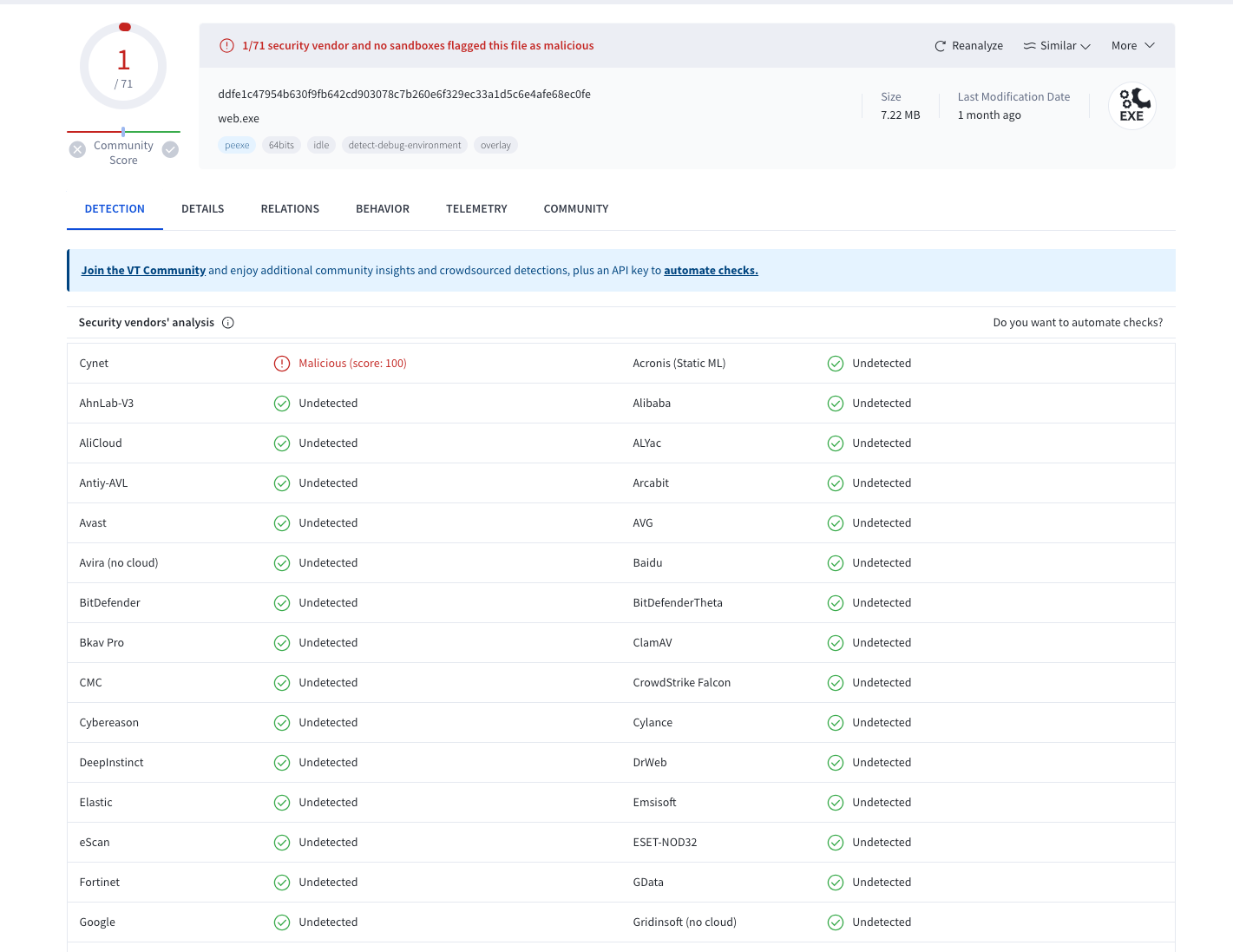Click the Elastic undetected check icon
Image resolution: width=1233 pixels, height=952 pixels.
282,803
